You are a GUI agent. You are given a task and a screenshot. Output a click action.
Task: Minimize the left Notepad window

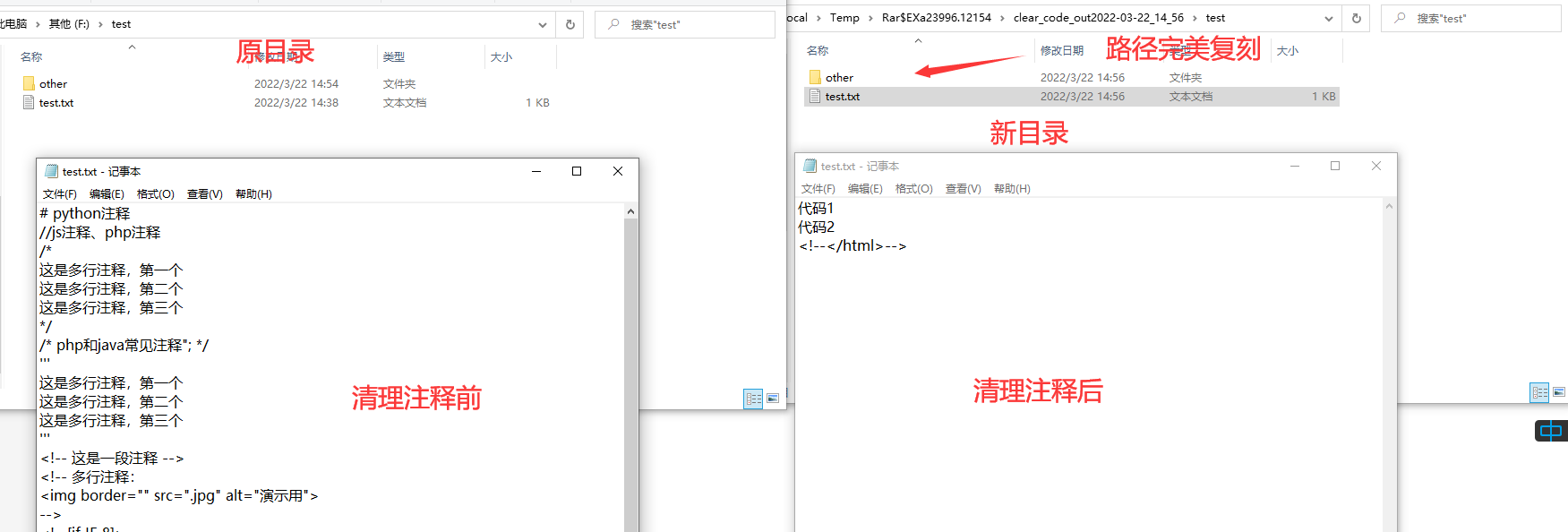[x=536, y=171]
